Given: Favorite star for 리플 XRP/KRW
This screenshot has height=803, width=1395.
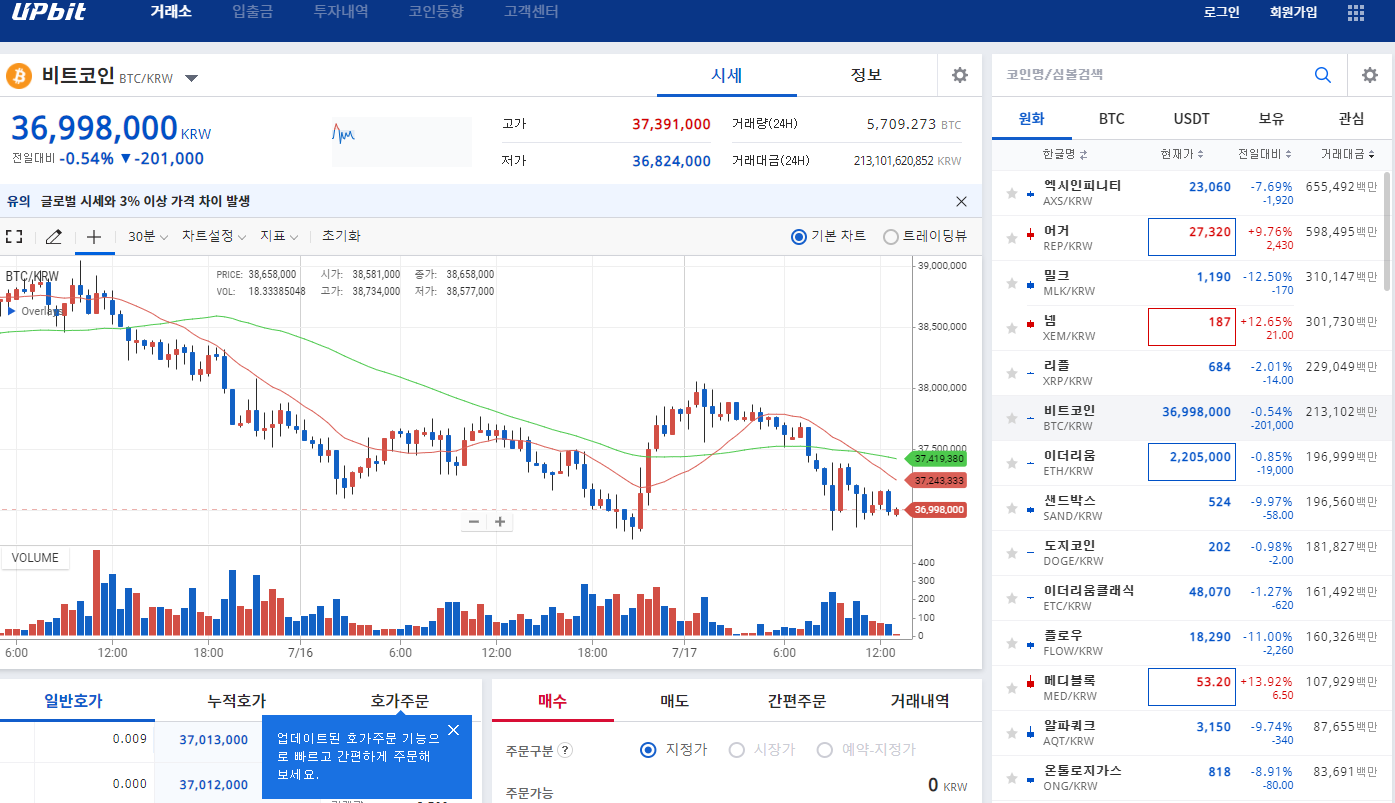Looking at the screenshot, I should click(x=1012, y=373).
